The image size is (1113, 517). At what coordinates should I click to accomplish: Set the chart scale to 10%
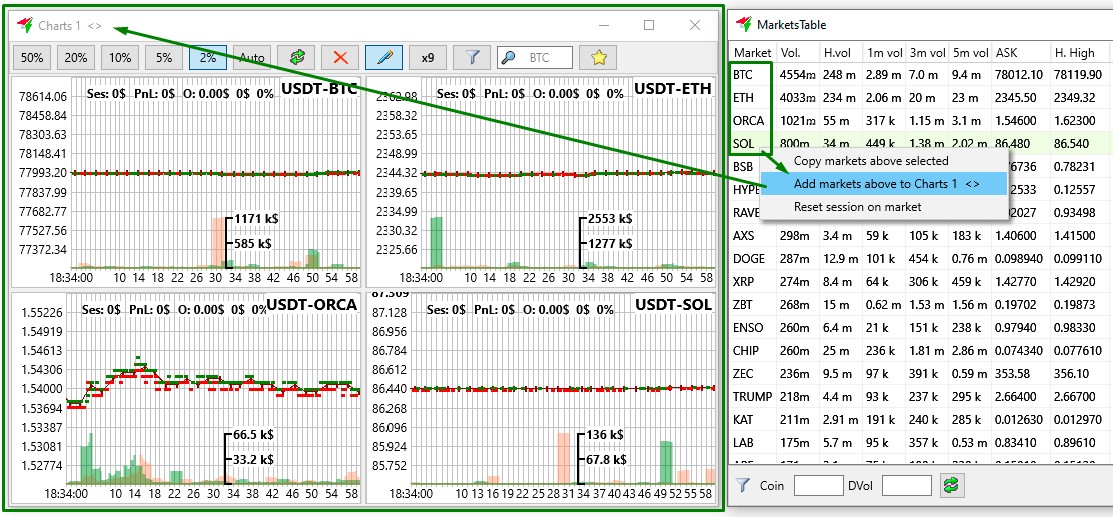120,58
